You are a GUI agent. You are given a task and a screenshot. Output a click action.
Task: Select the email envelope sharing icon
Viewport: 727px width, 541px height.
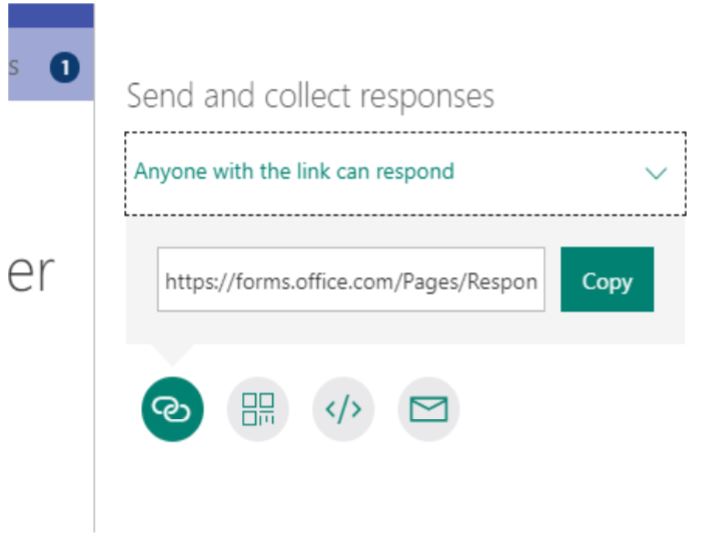point(428,409)
